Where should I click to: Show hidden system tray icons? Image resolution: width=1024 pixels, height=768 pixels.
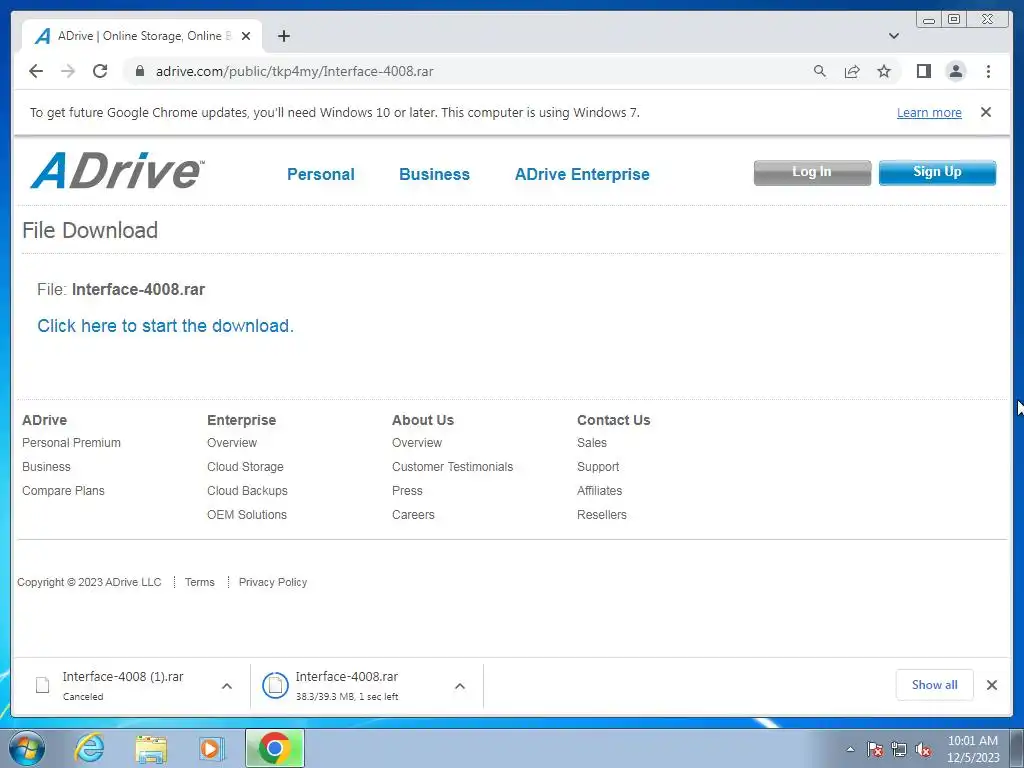point(850,749)
